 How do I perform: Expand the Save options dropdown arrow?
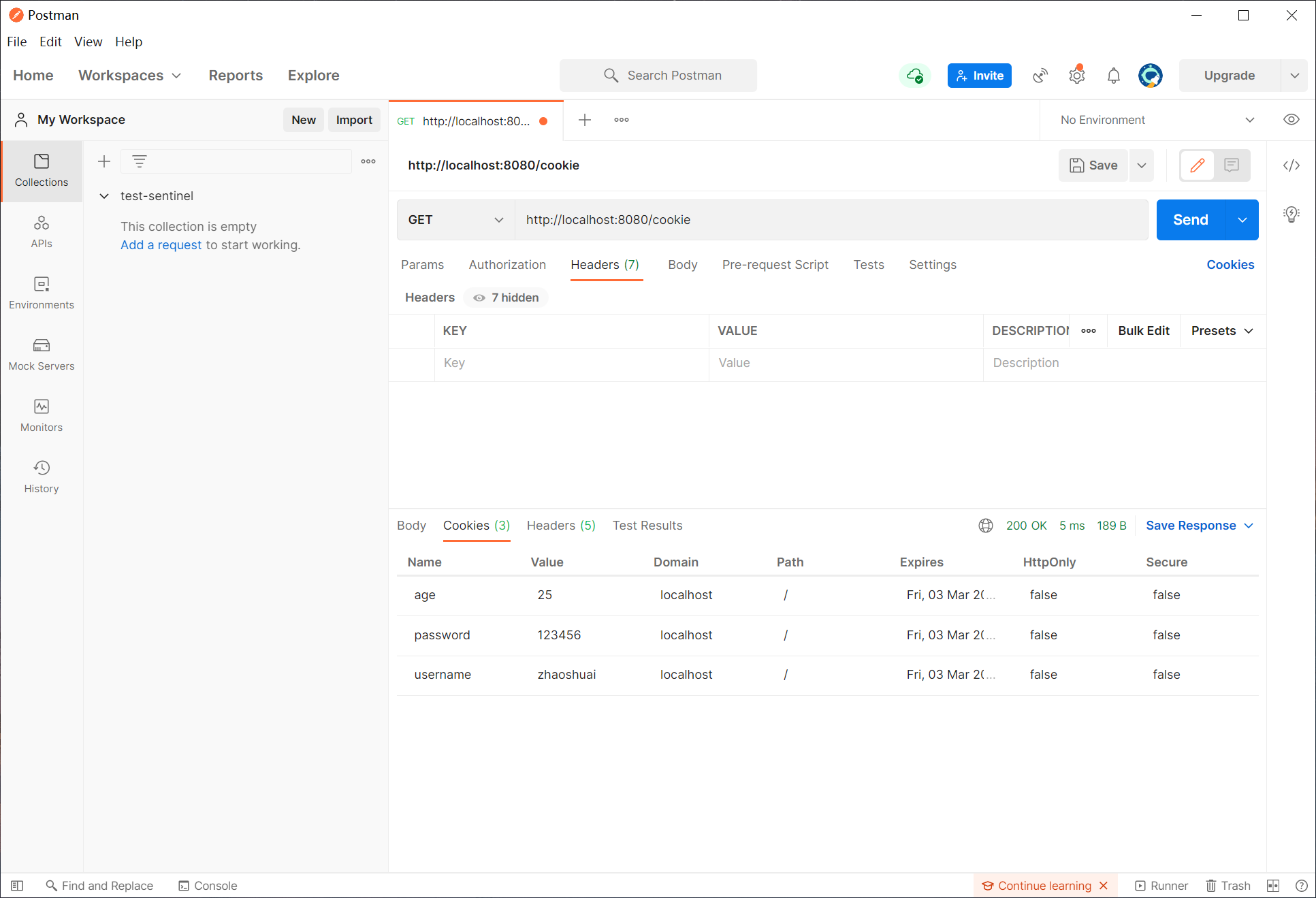click(x=1142, y=165)
